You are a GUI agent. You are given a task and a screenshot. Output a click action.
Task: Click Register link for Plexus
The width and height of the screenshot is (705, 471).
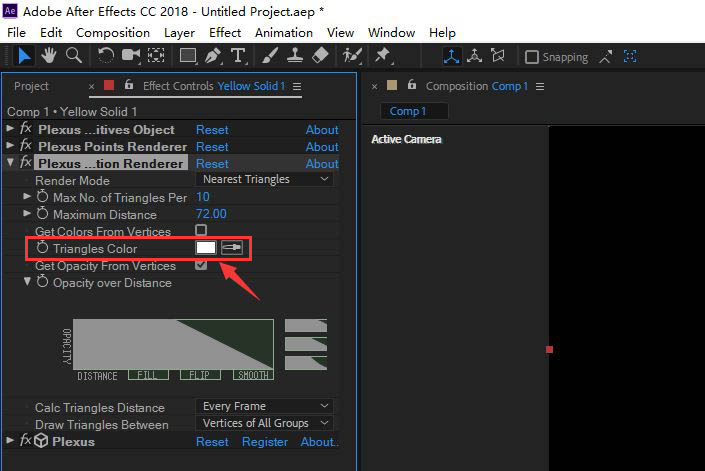point(265,442)
